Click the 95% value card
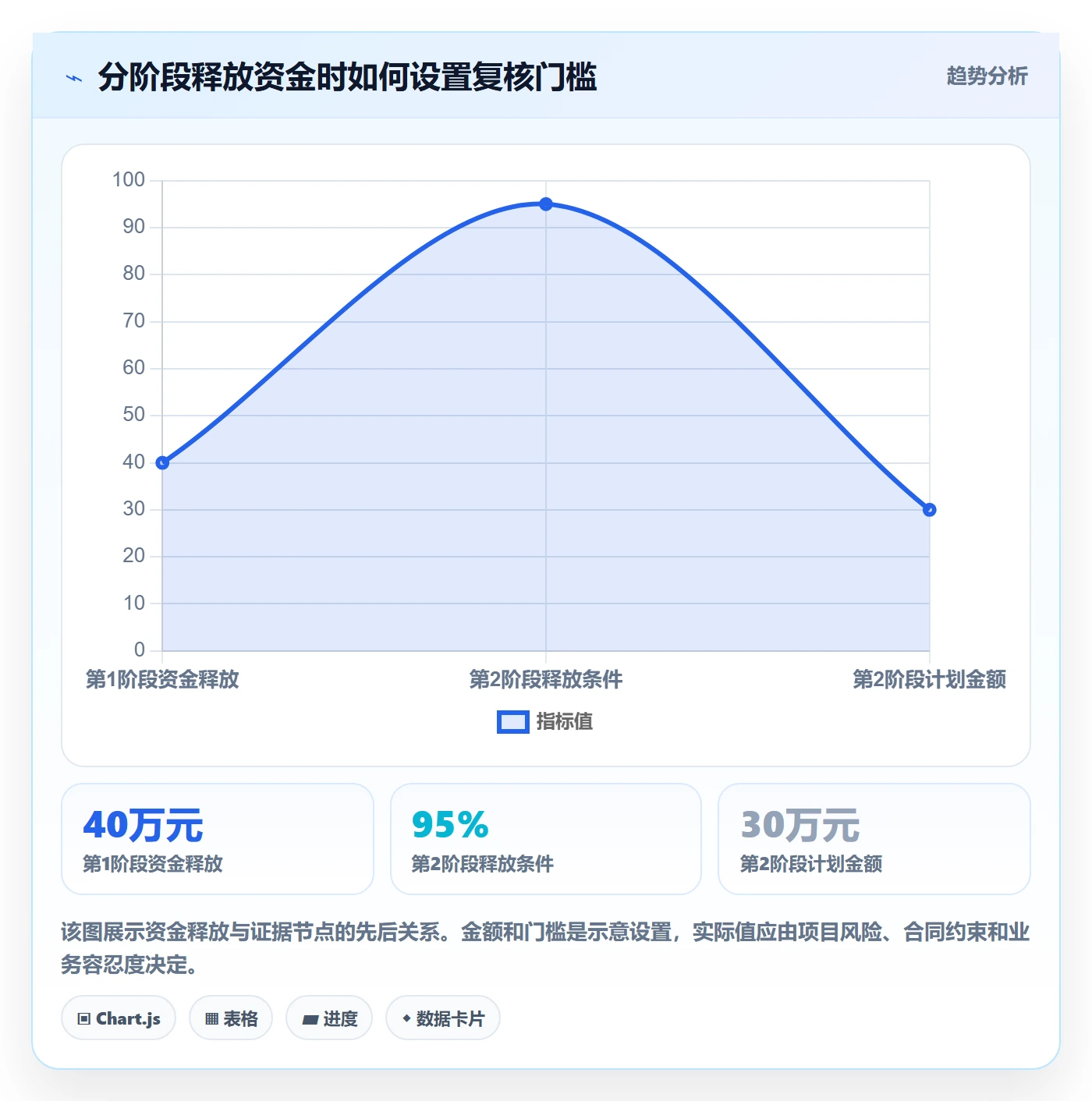 pyautogui.click(x=546, y=839)
